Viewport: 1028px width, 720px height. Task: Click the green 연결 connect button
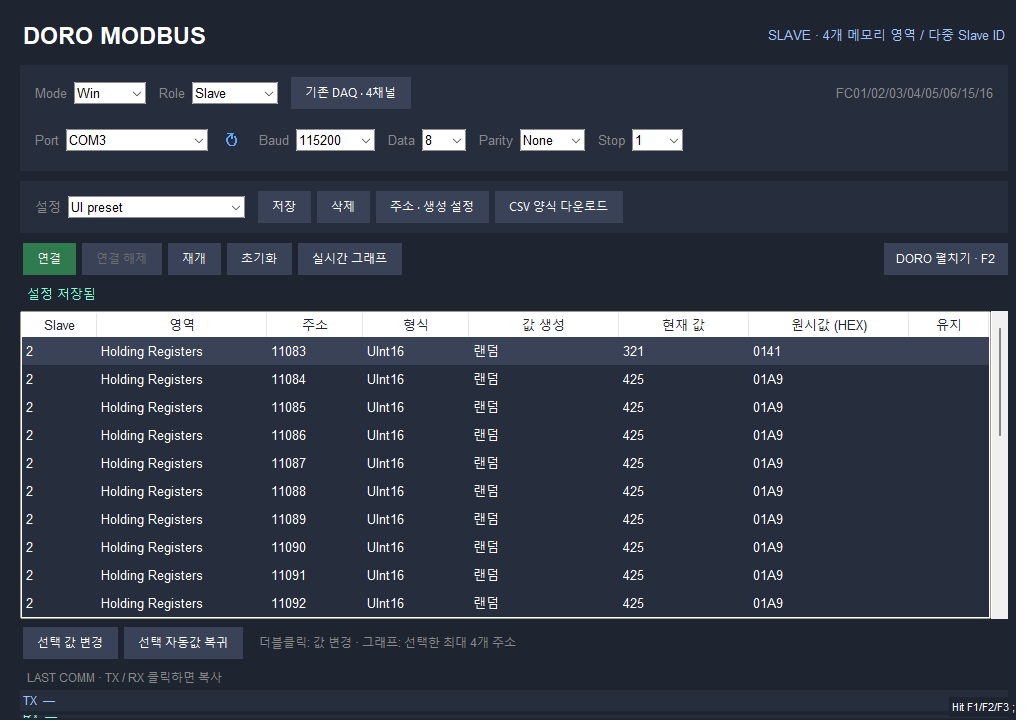[x=49, y=258]
